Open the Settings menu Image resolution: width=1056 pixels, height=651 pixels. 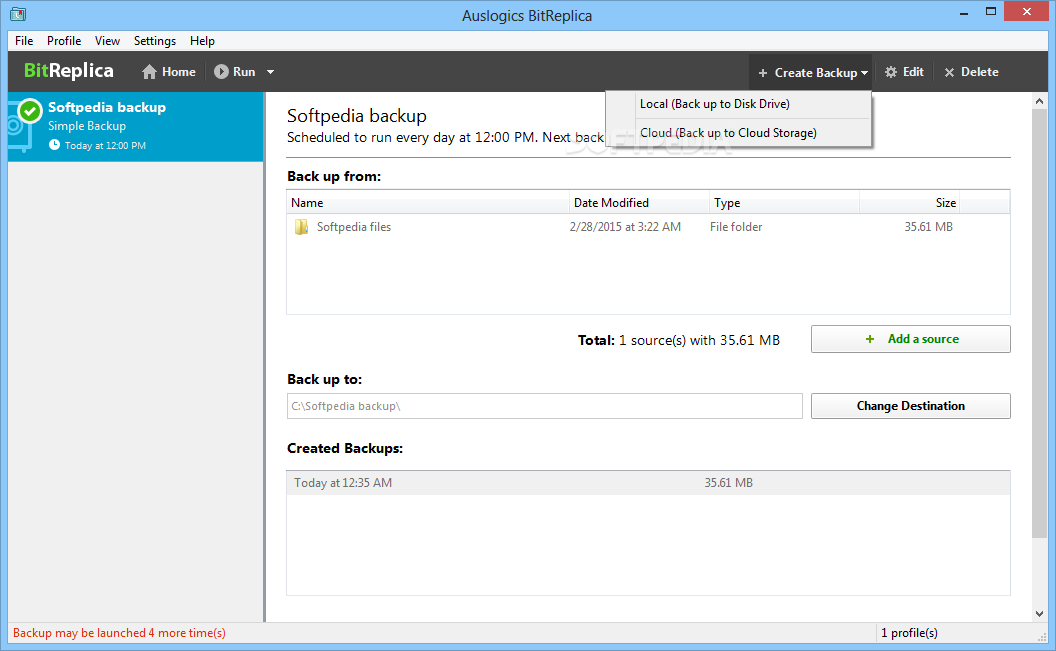pos(155,40)
